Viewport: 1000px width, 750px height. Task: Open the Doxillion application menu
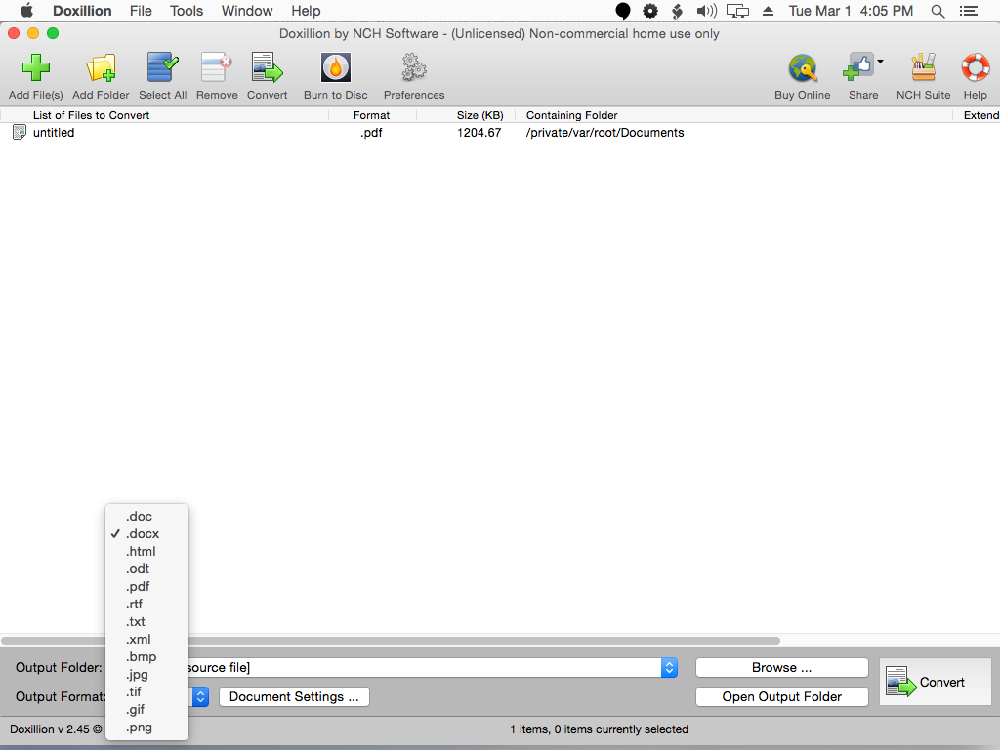click(82, 11)
